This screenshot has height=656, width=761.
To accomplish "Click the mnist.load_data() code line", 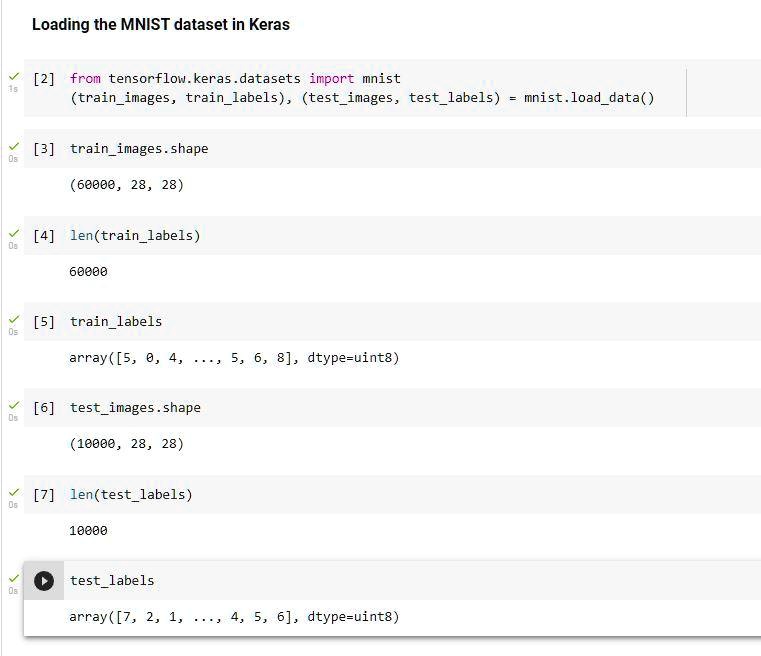I will 362,98.
